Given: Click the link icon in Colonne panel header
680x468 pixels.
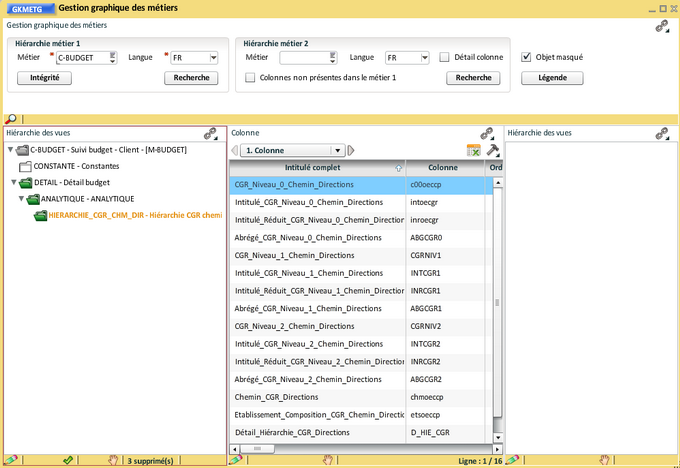Looking at the screenshot, I should 487,133.
